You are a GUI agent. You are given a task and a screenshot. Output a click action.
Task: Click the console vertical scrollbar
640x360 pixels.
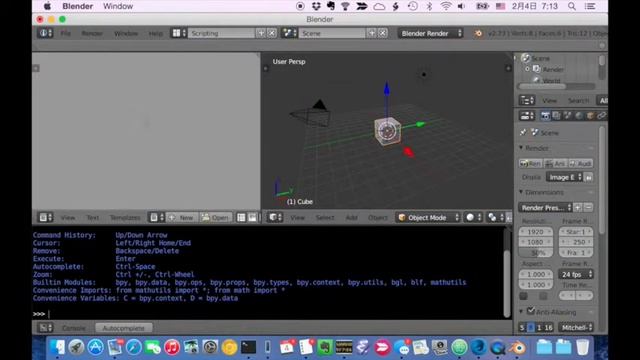[x=507, y=284]
